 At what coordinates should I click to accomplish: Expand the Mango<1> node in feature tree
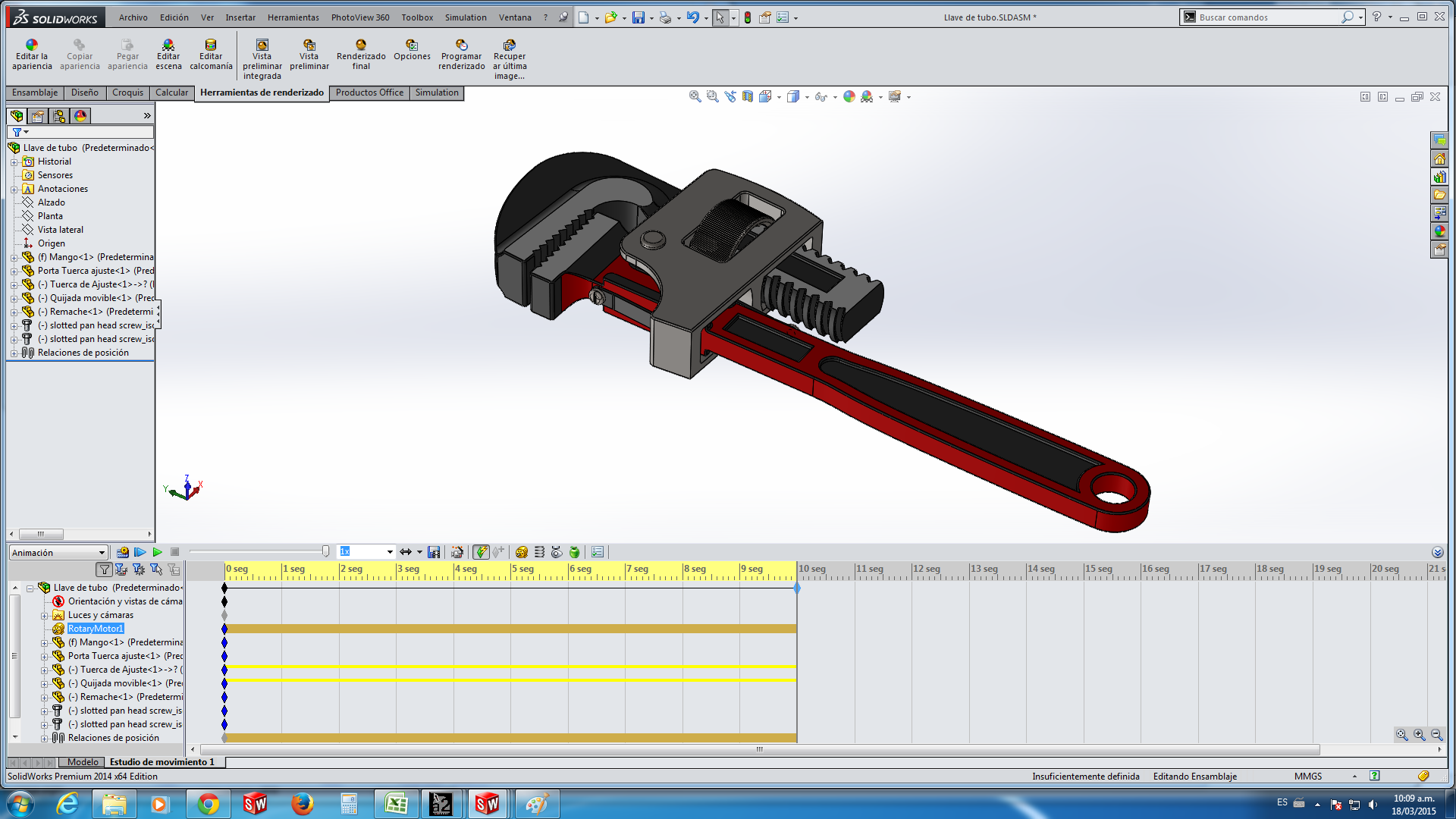click(x=14, y=257)
